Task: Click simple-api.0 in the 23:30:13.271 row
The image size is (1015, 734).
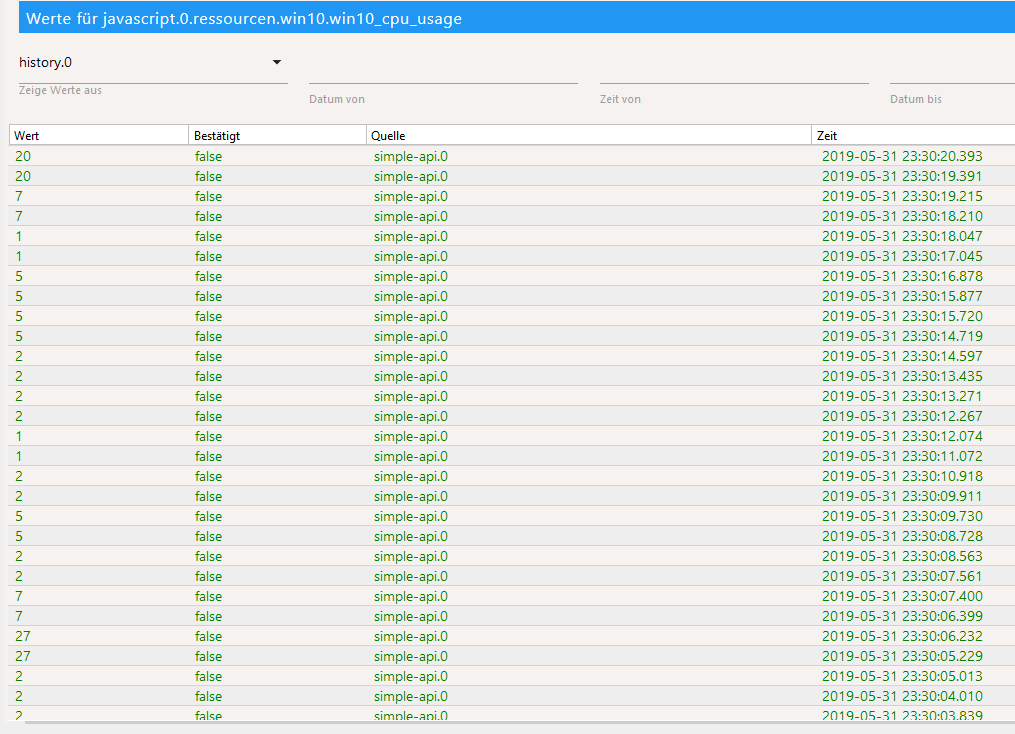Action: 410,396
